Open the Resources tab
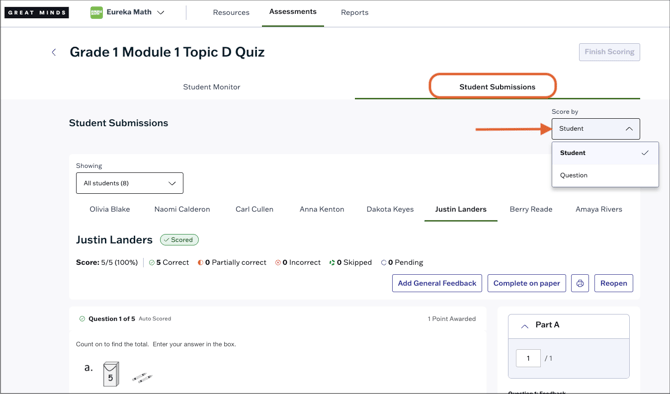 [231, 12]
